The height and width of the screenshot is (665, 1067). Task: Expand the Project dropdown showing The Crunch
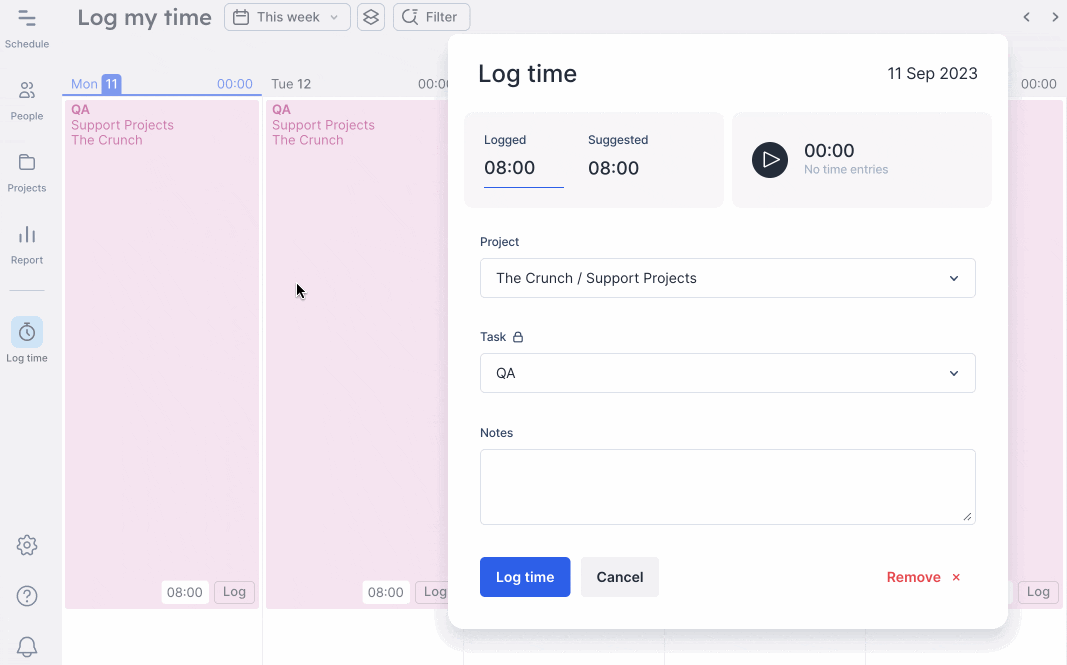tap(727, 277)
